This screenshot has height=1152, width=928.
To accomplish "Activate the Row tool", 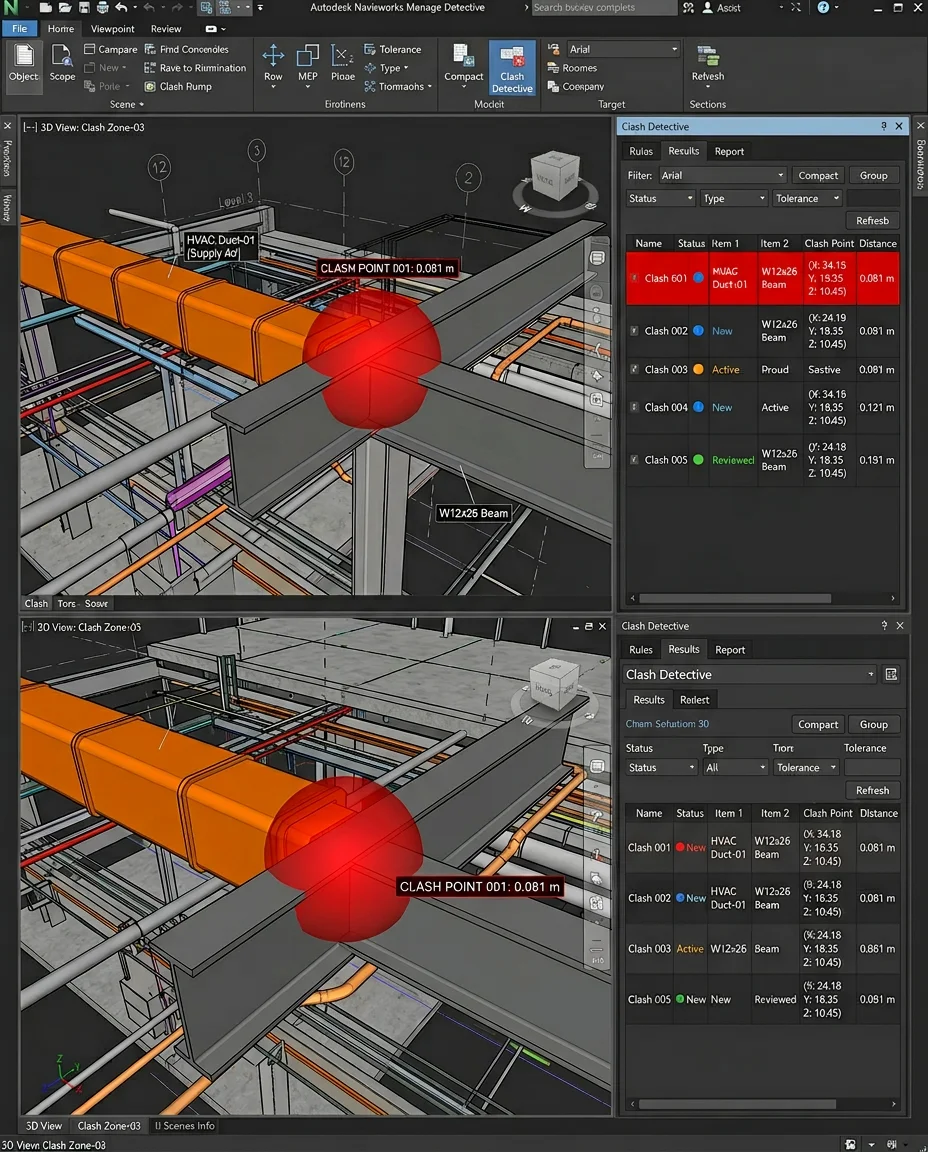I will tap(273, 63).
